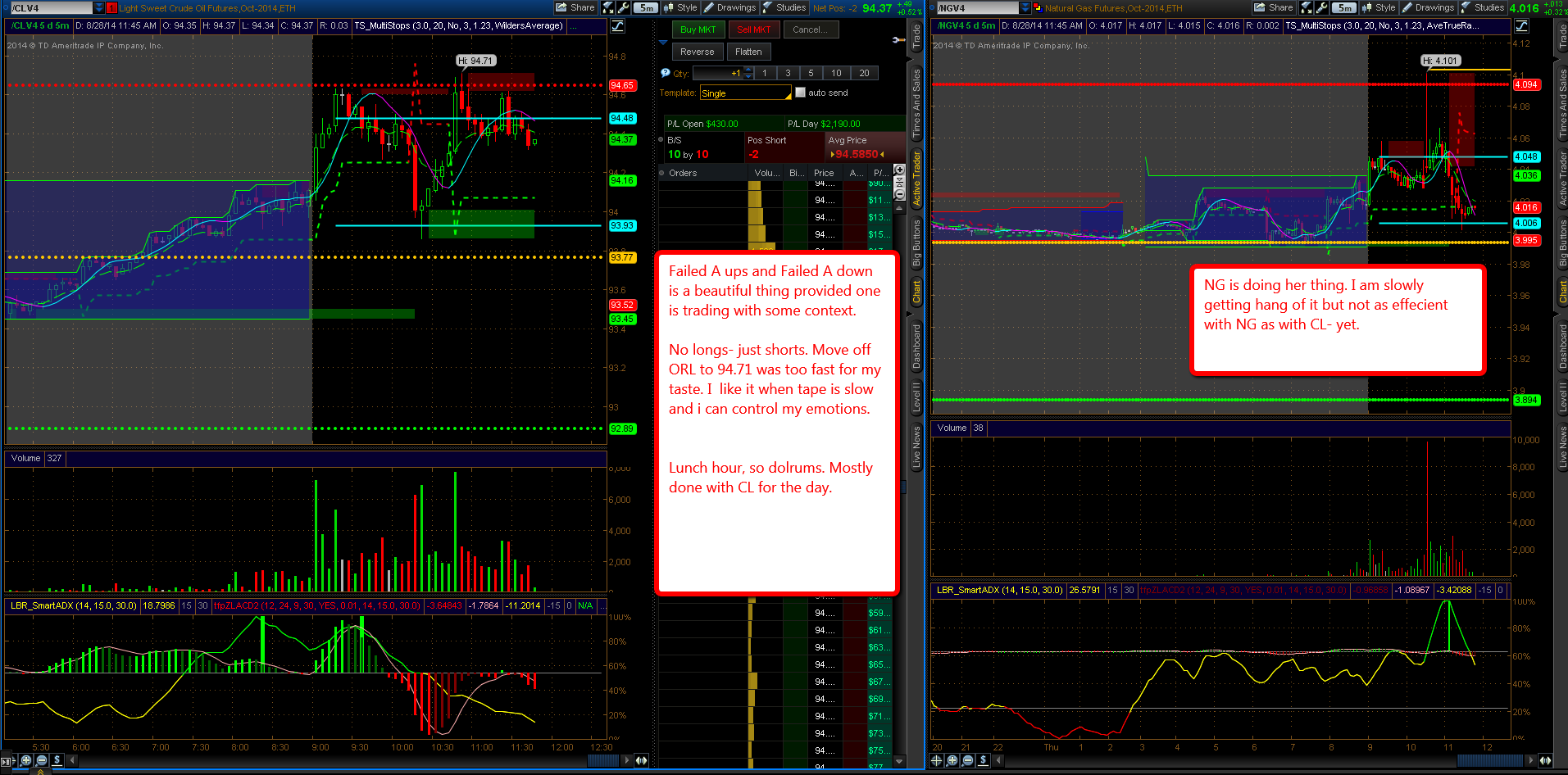Open the Style menu on the /NGV4 chart
The image size is (1568, 775).
click(x=1379, y=7)
